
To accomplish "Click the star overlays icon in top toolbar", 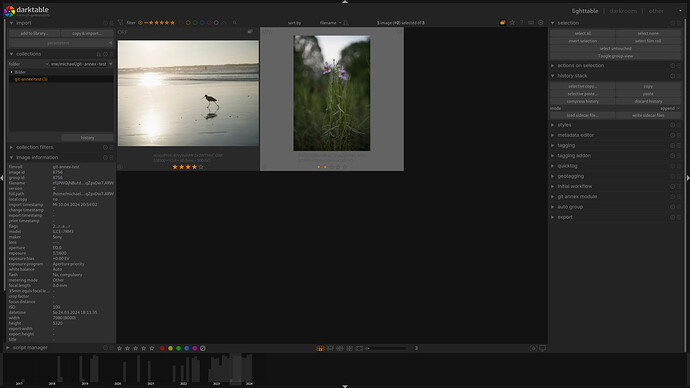I will coord(512,22).
